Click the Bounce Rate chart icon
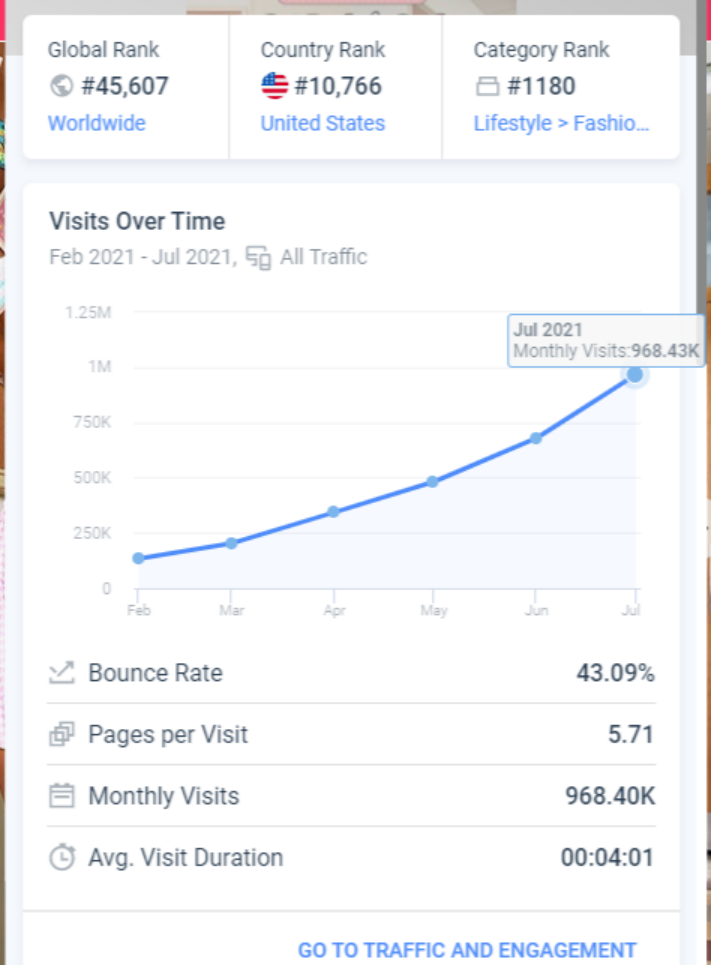711x965 pixels. point(62,673)
